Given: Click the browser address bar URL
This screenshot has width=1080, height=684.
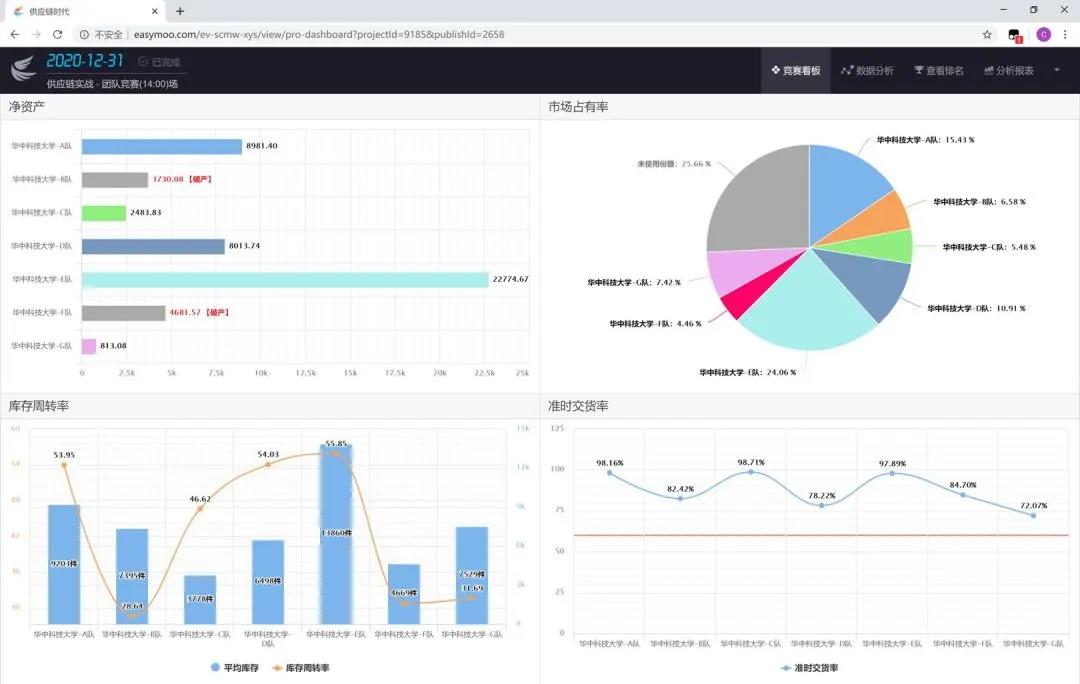Looking at the screenshot, I should (x=320, y=34).
